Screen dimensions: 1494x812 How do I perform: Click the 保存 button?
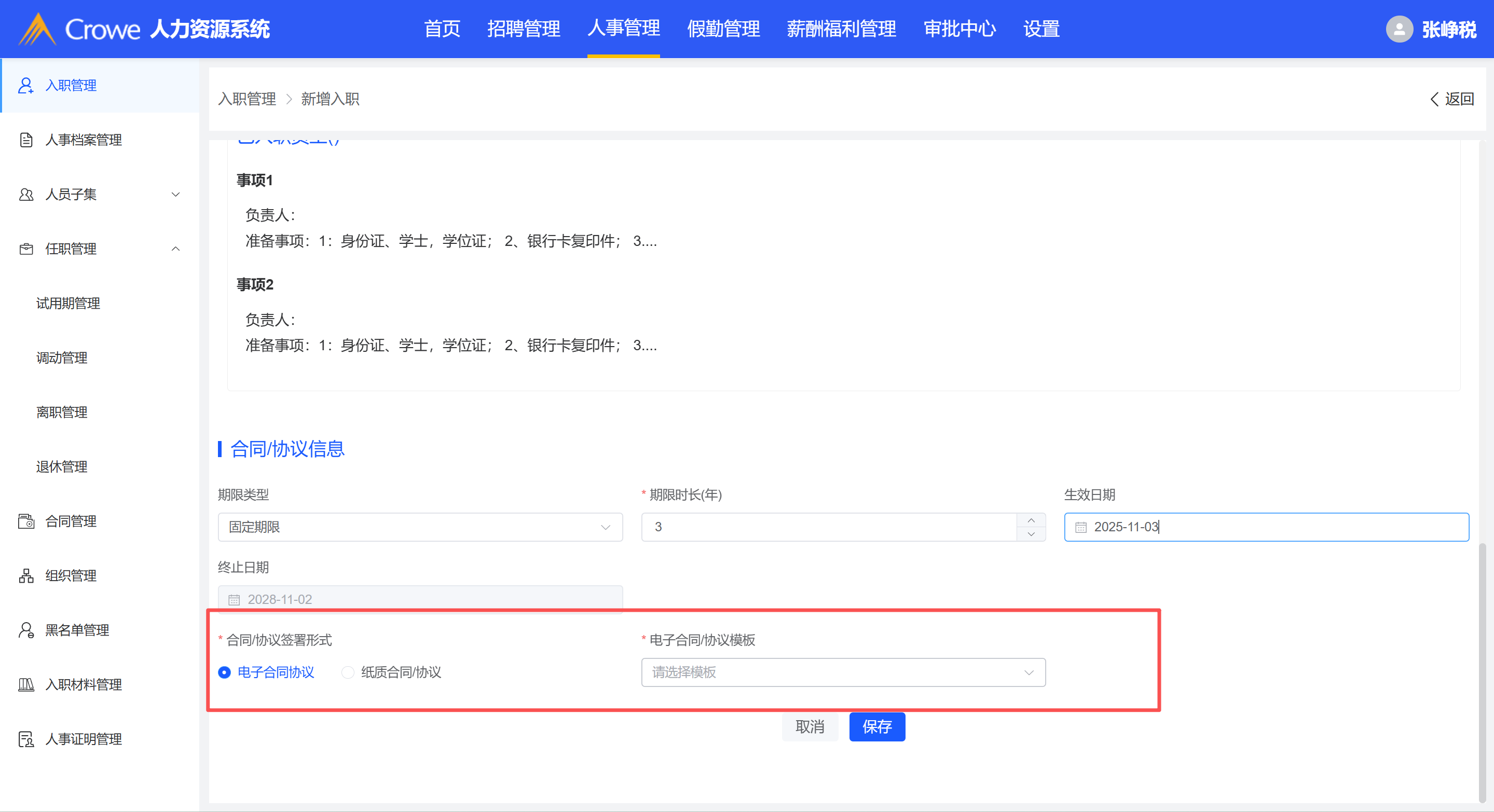[x=876, y=727]
